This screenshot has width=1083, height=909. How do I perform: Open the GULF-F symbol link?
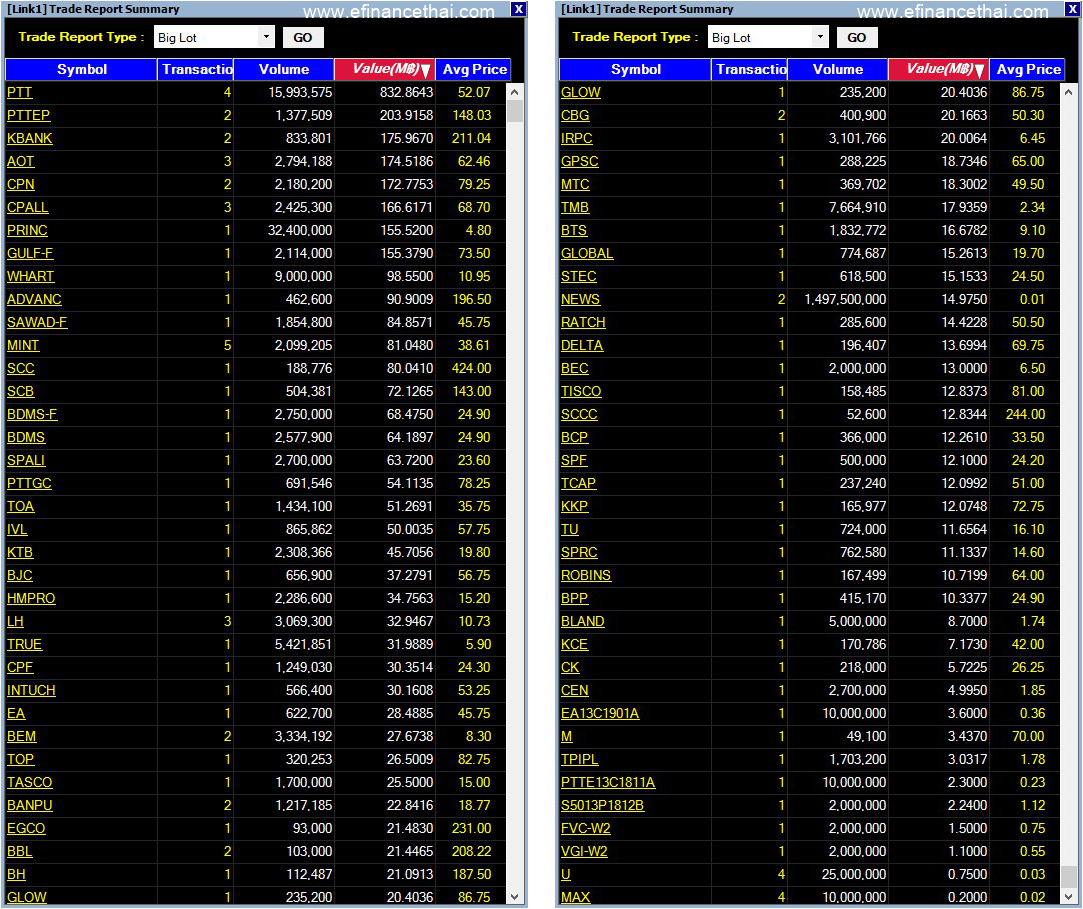[x=30, y=253]
